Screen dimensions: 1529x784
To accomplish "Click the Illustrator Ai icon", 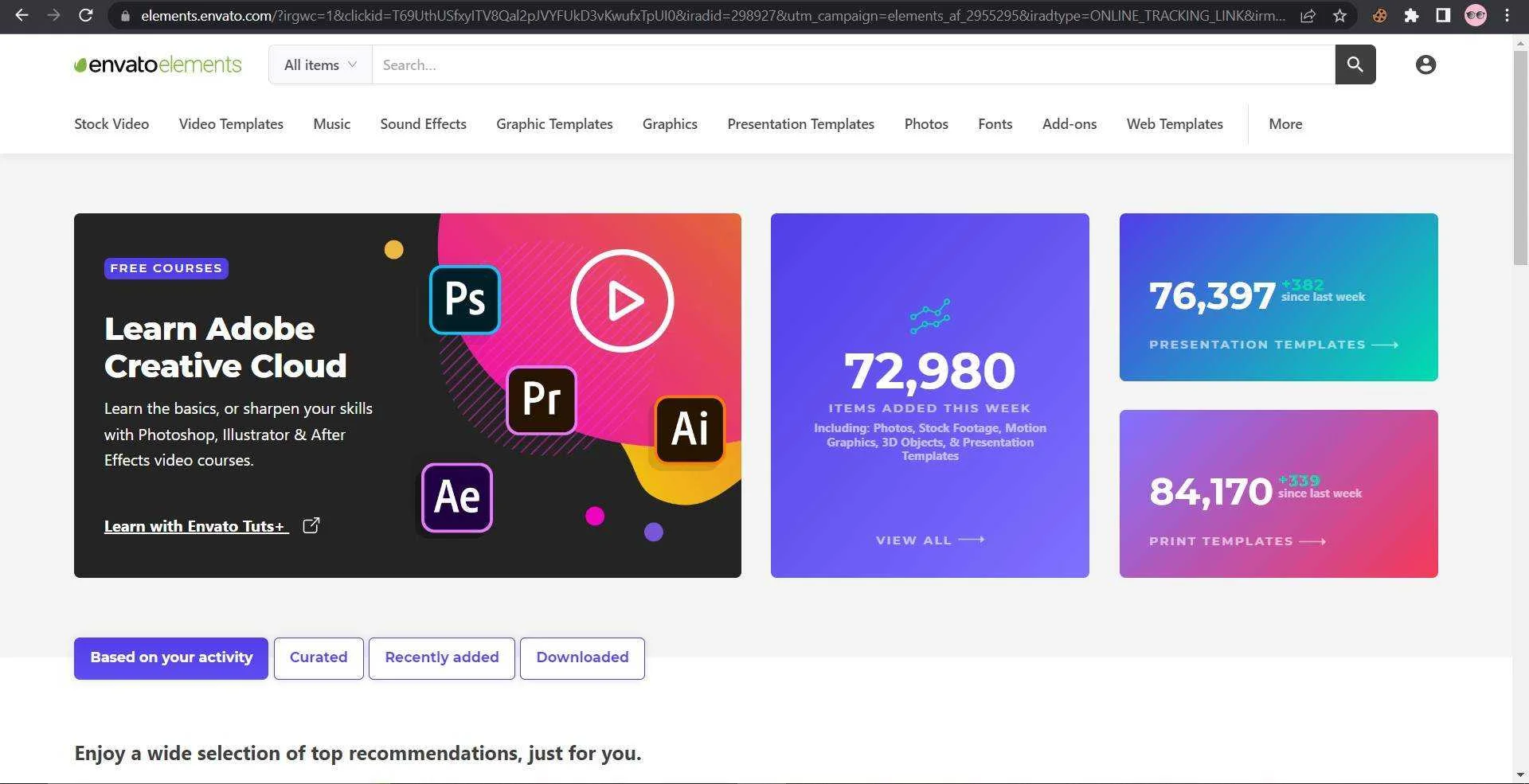I will (x=690, y=430).
